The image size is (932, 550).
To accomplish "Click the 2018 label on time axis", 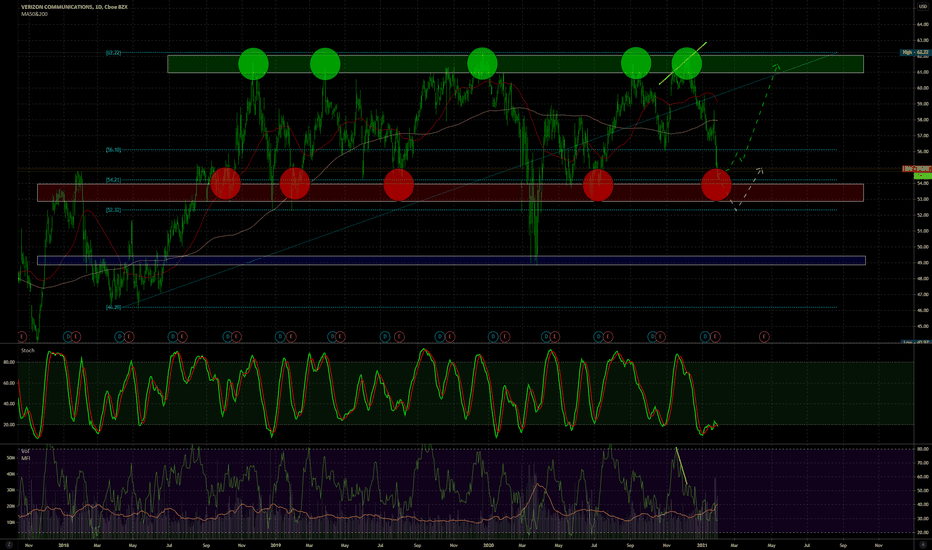I will (x=64, y=545).
